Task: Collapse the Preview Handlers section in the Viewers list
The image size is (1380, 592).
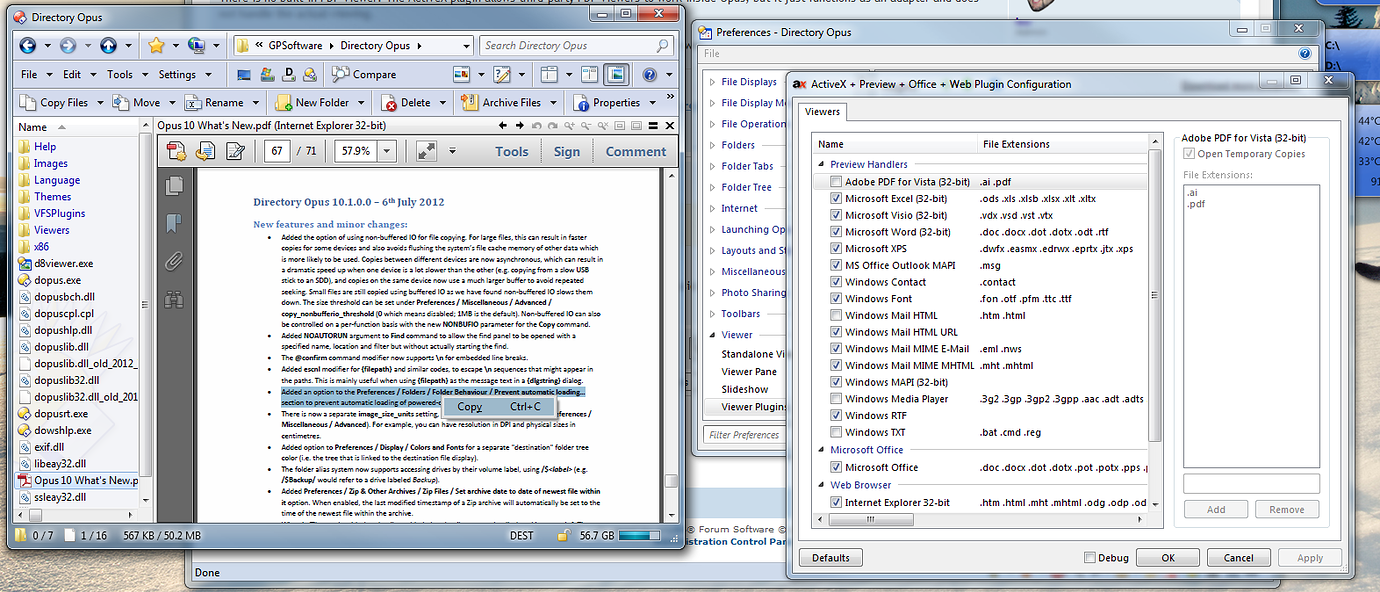Action: click(x=823, y=164)
